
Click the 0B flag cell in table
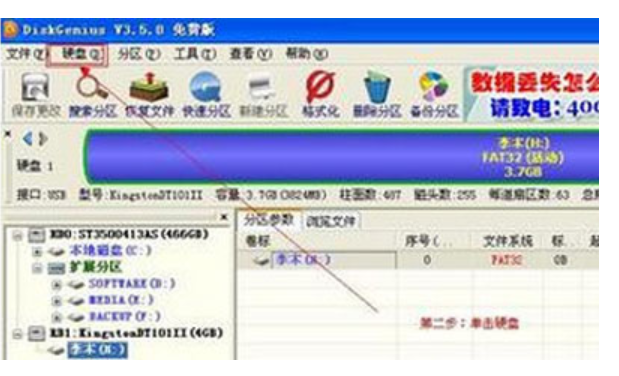(561, 260)
